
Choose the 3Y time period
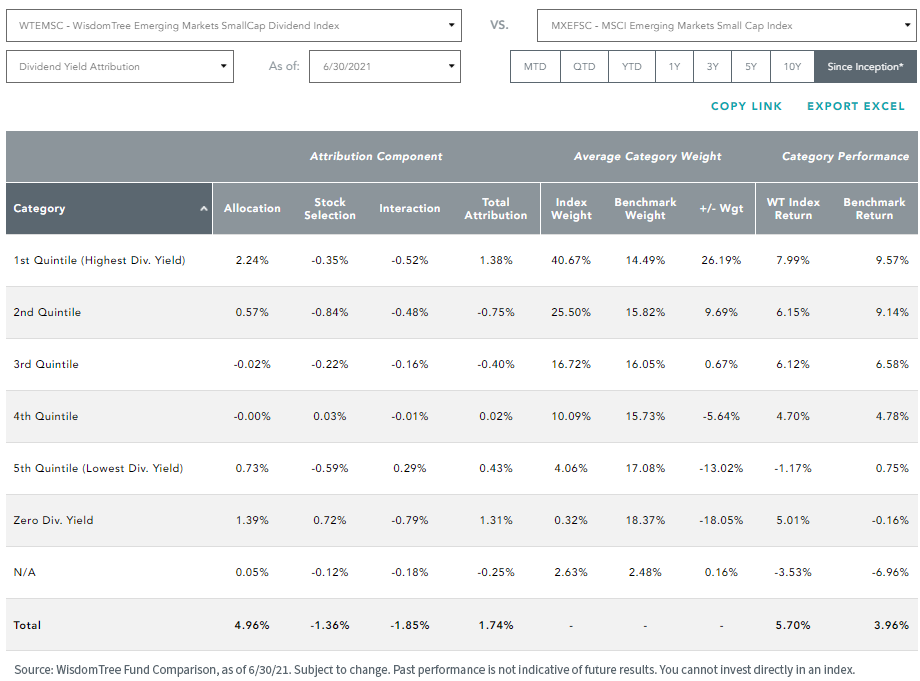tap(713, 66)
